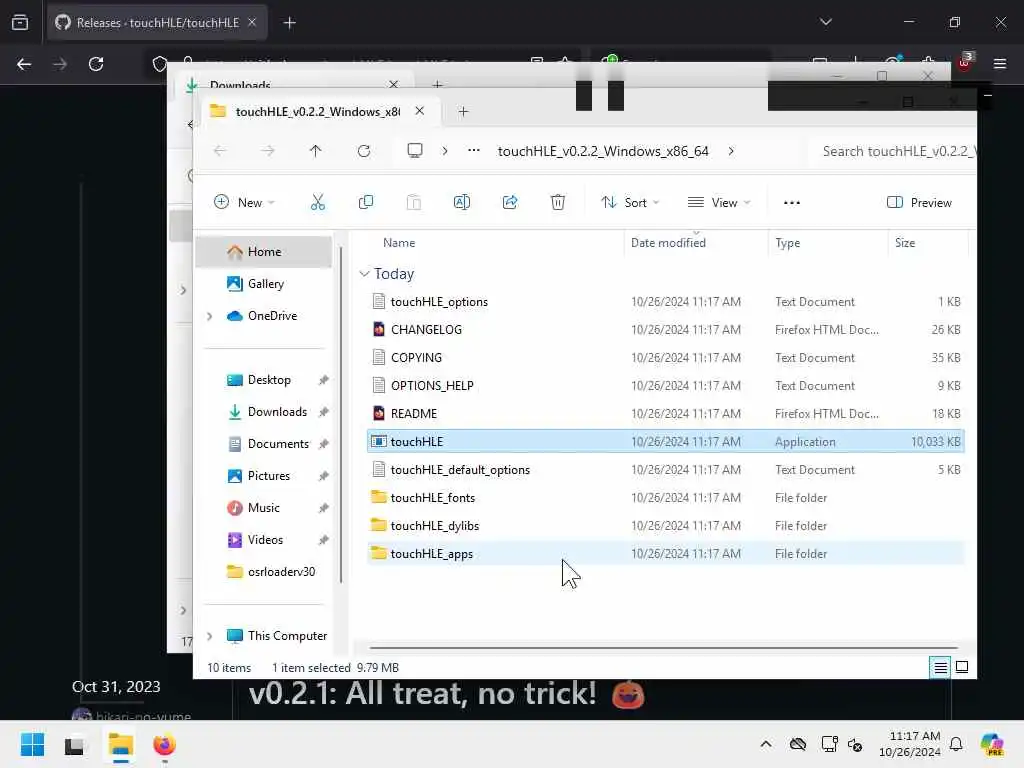This screenshot has width=1024, height=768.
Task: Expand breadcrumb chevron after touchHLE_v0.2.2_Windows_x86_64
Action: pyautogui.click(x=731, y=151)
